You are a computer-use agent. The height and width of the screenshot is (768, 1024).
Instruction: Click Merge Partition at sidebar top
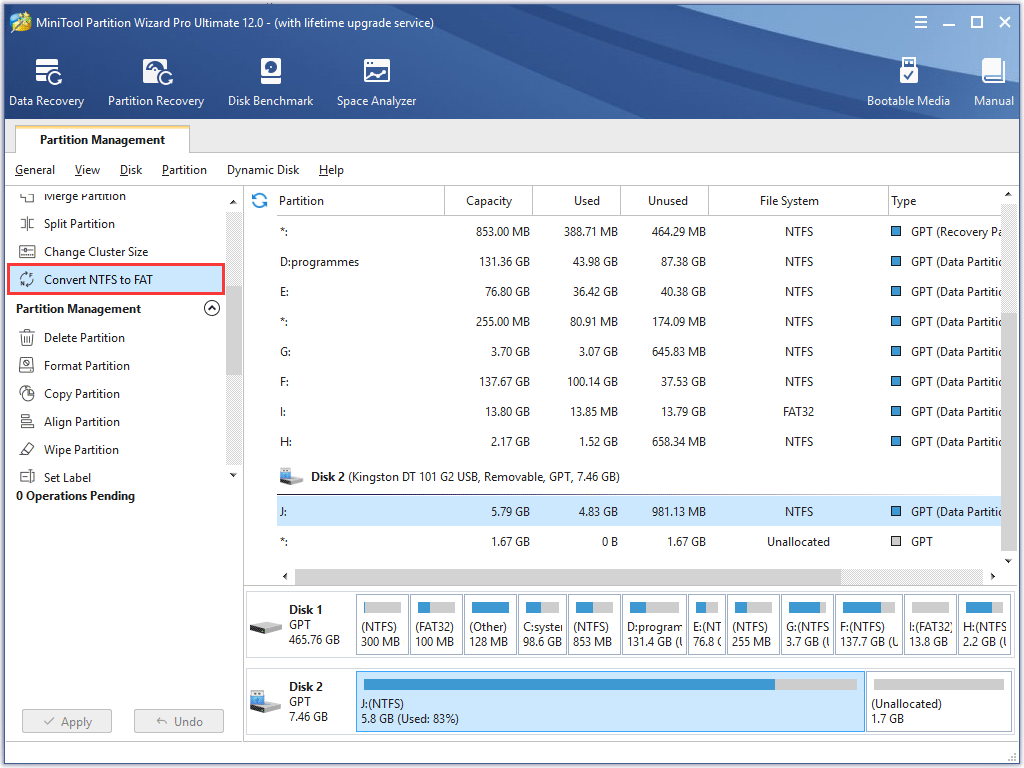tap(84, 196)
